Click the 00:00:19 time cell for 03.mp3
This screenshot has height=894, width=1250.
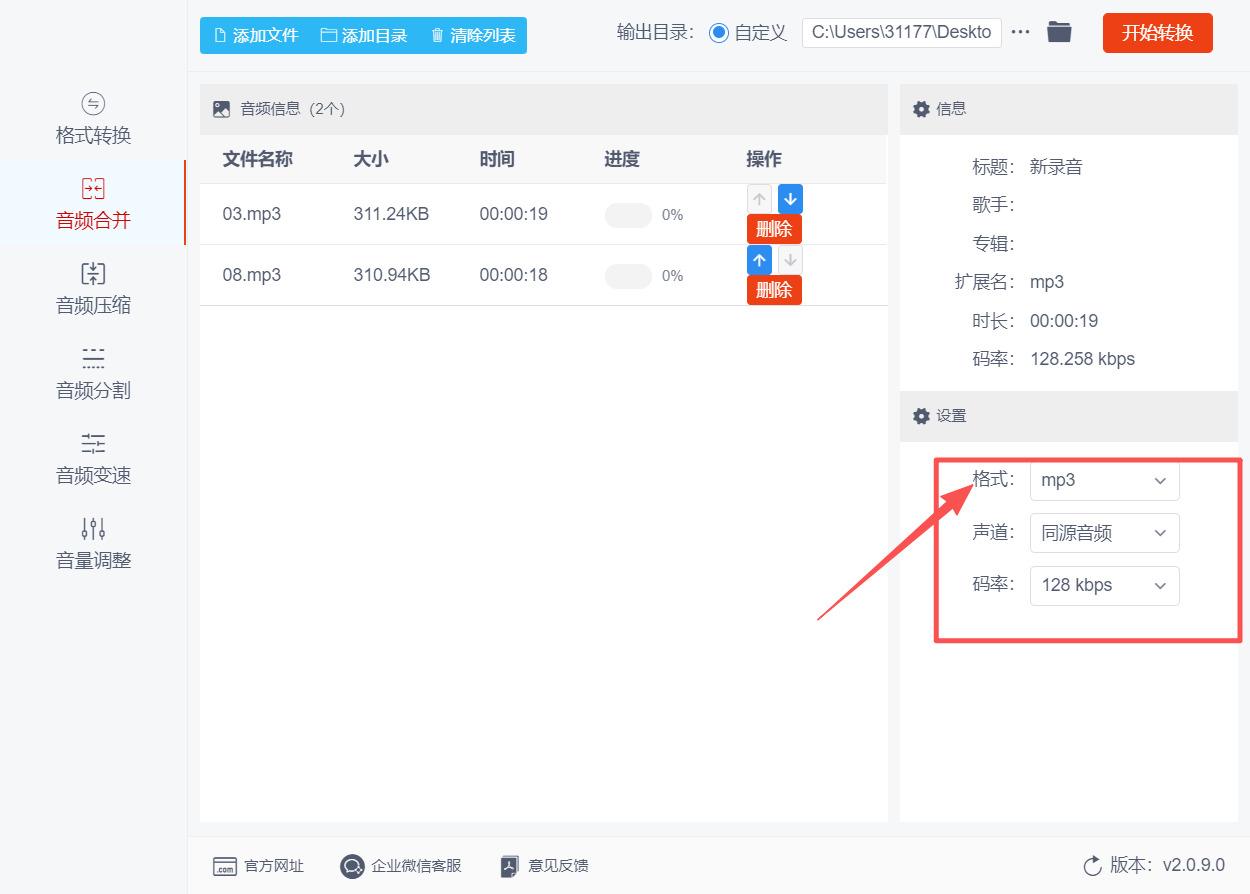click(513, 214)
